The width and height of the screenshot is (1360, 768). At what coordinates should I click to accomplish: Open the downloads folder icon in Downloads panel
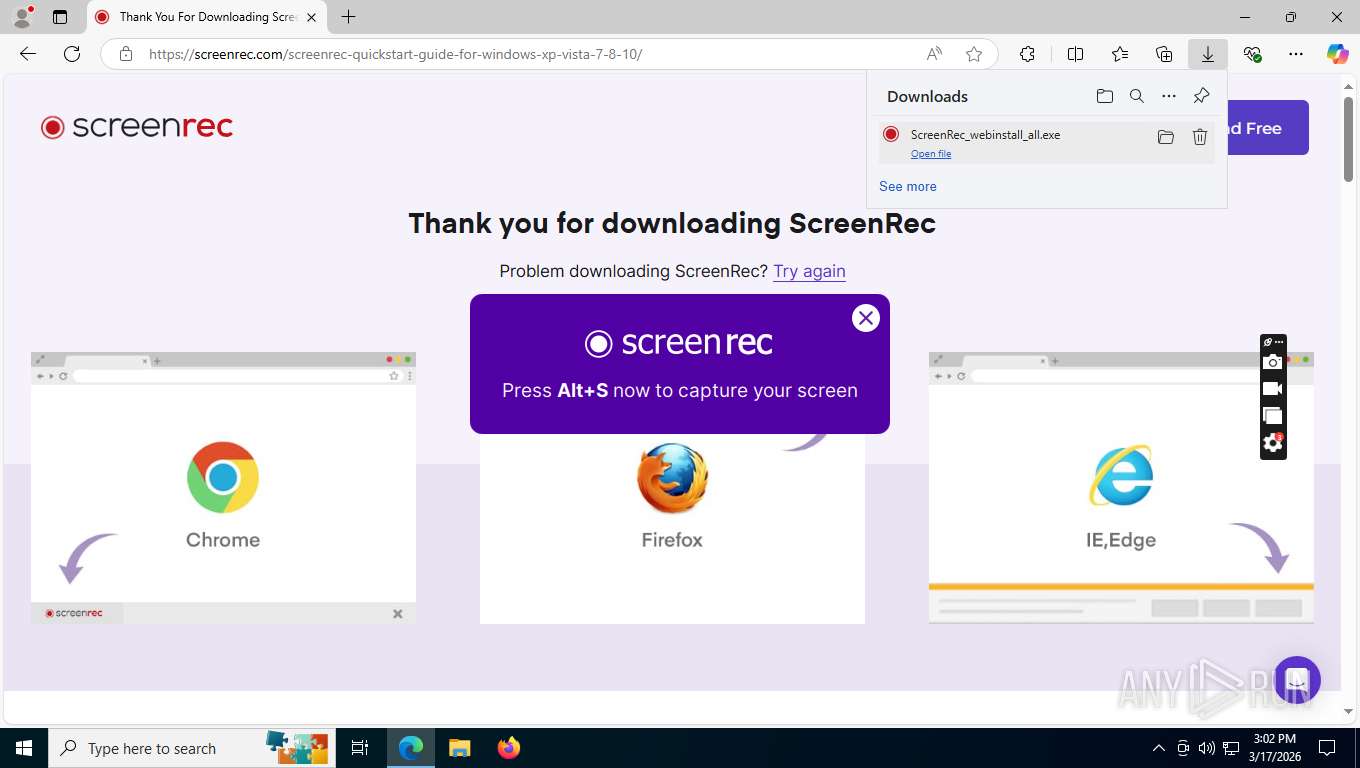click(x=1104, y=96)
